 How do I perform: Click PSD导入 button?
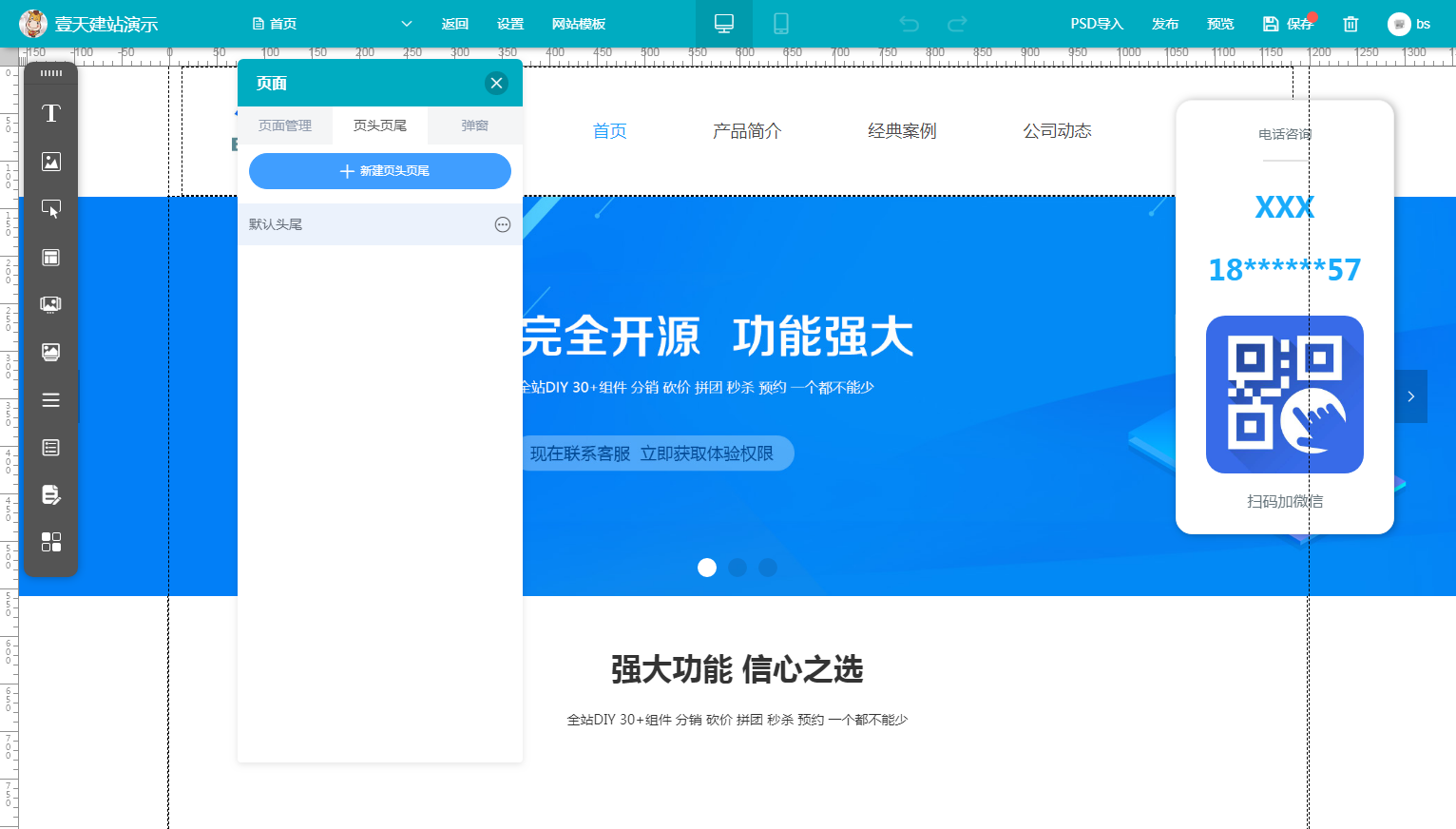[x=1097, y=24]
